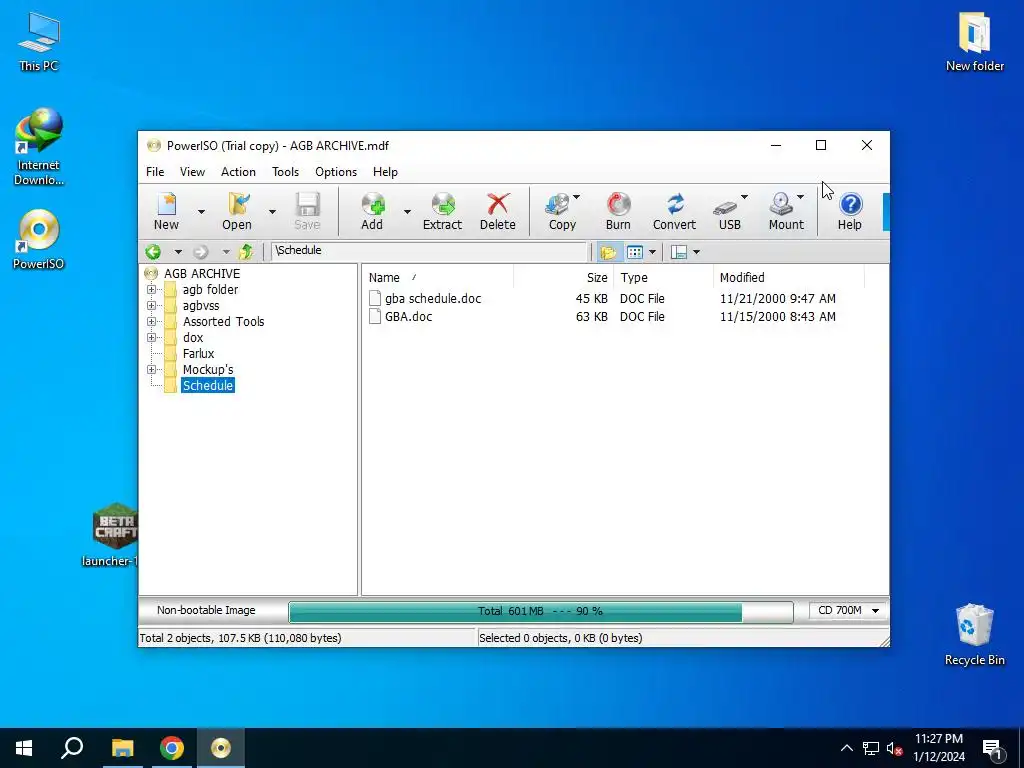The height and width of the screenshot is (768, 1024).
Task: Open the layout pane dropdown arrow
Action: 696,252
